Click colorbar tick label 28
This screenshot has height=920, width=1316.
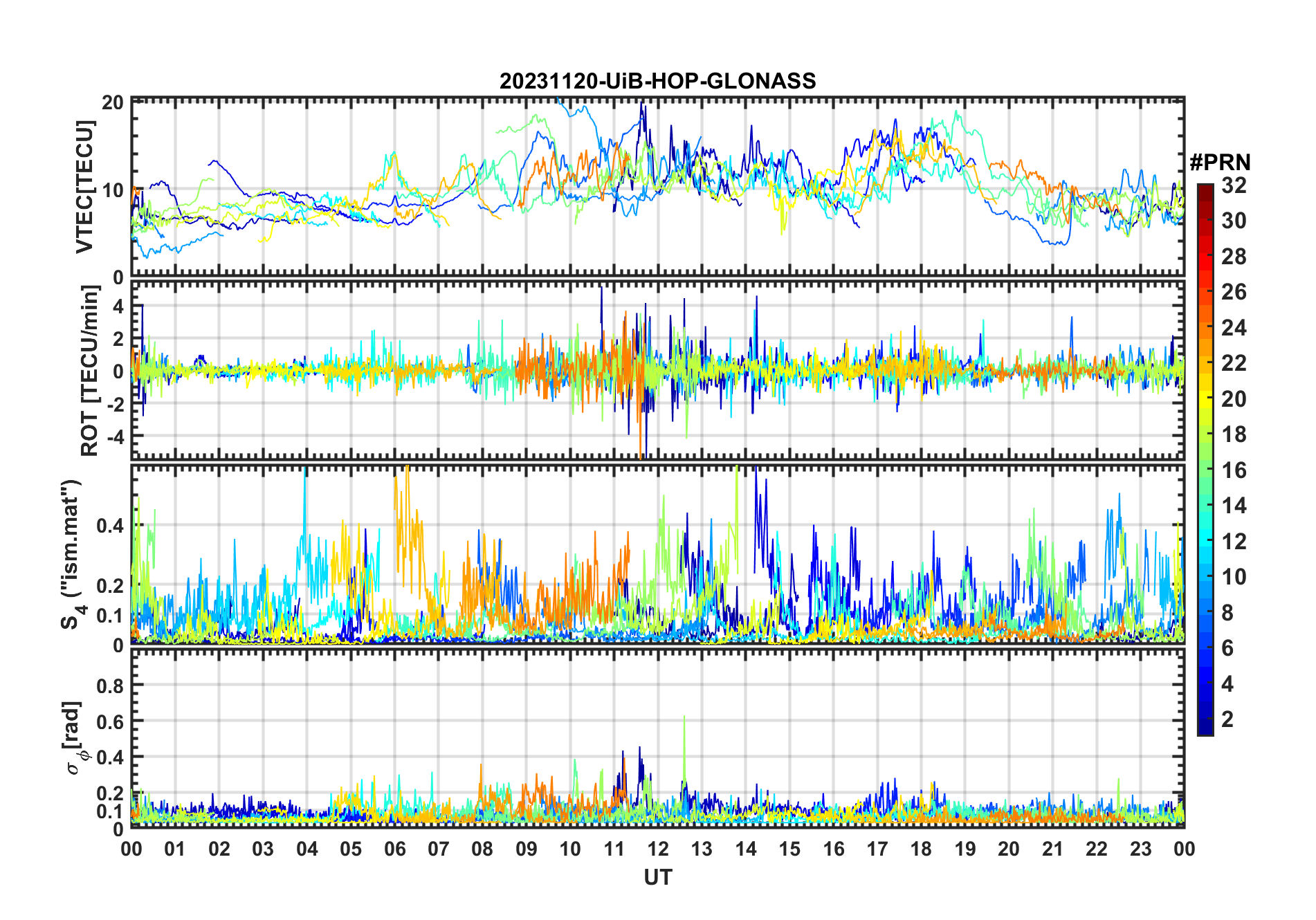(1234, 257)
